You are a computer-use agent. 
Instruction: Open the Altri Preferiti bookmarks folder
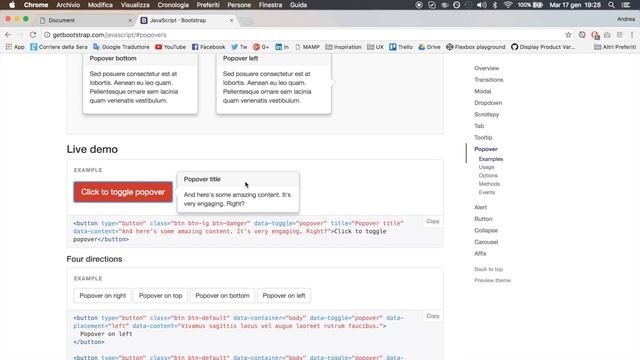[615, 47]
